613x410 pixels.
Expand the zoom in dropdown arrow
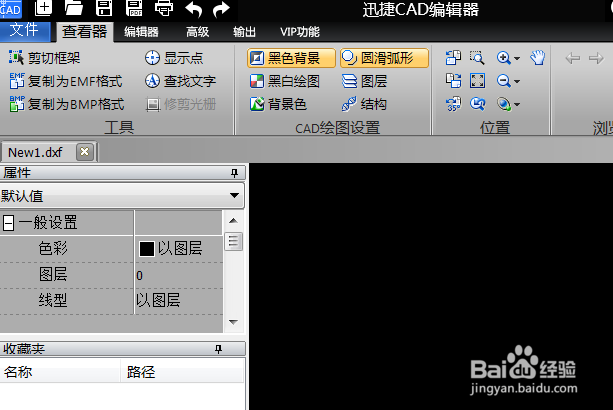(517, 59)
